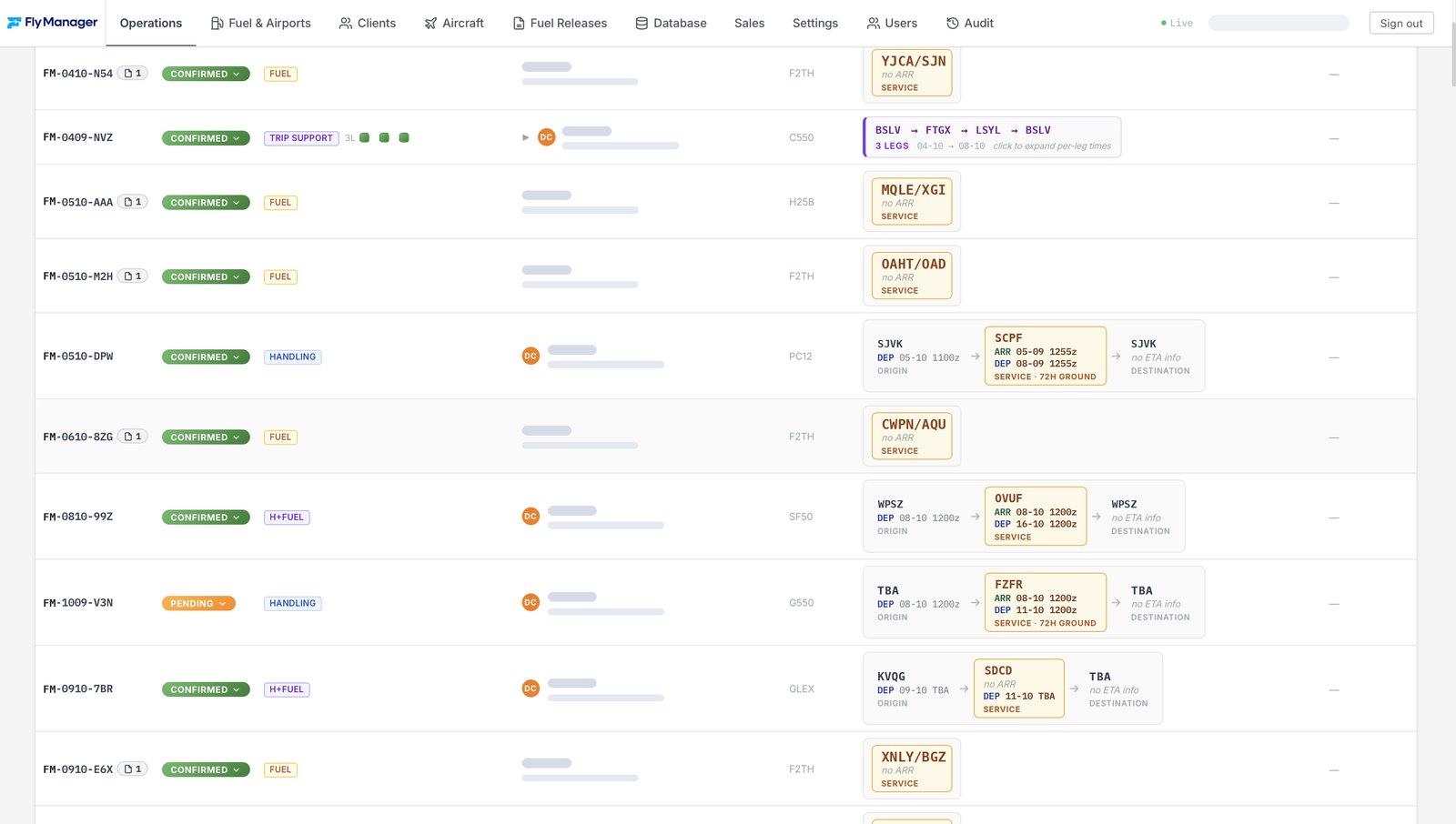Viewport: 1456px width, 824px height.
Task: Open status dropdown for FM-0910-7BR
Action: [206, 689]
